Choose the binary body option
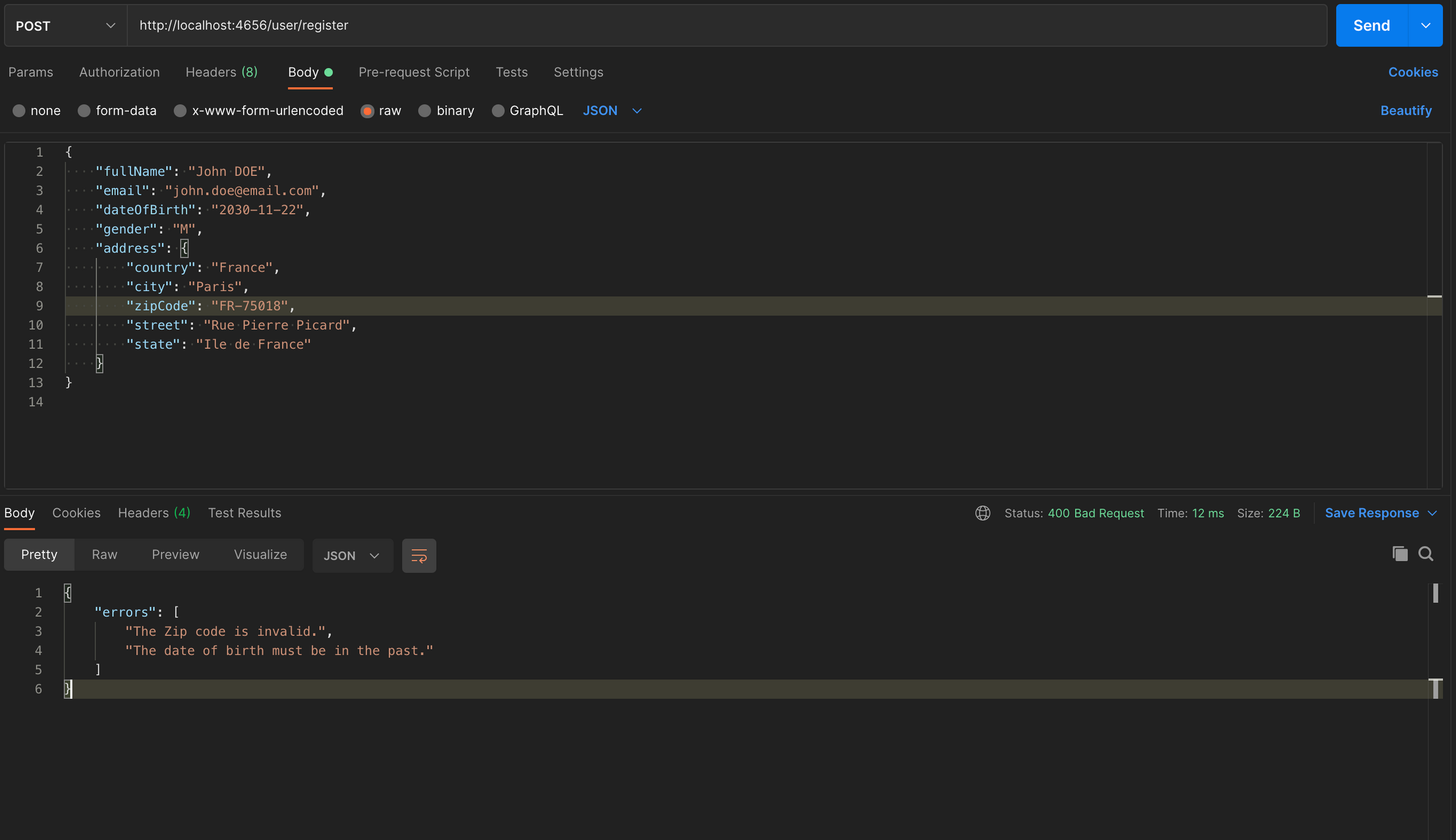Viewport: 1456px width, 840px height. (425, 111)
